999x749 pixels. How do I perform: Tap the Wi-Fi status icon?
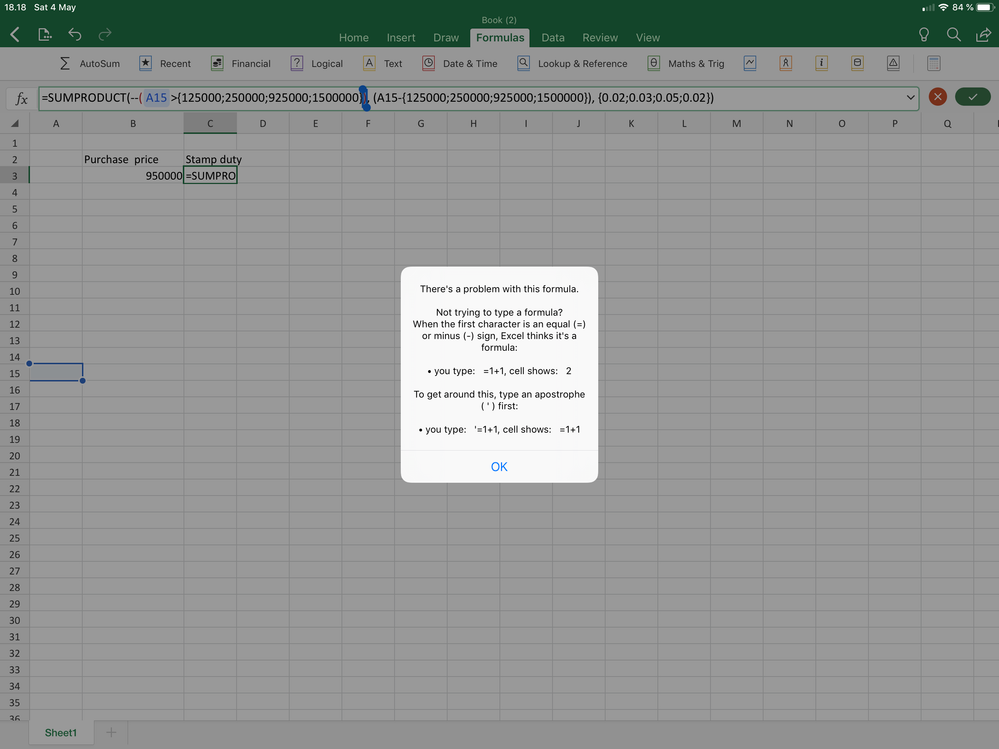tap(943, 7)
